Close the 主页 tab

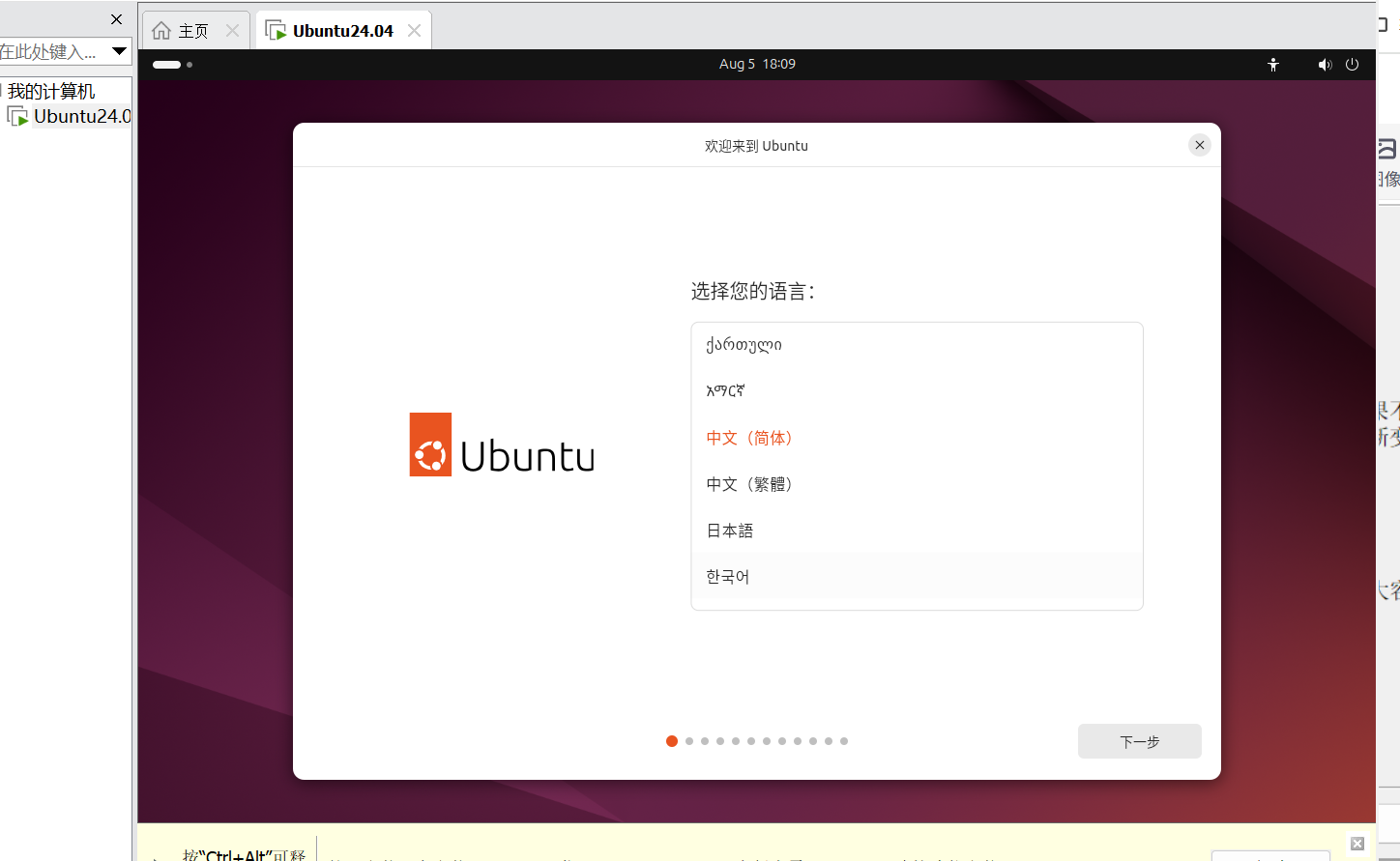(232, 31)
